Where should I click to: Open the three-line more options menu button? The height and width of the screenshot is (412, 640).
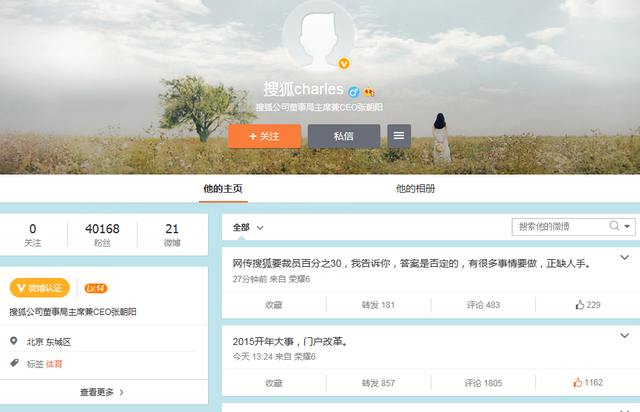tap(399, 136)
